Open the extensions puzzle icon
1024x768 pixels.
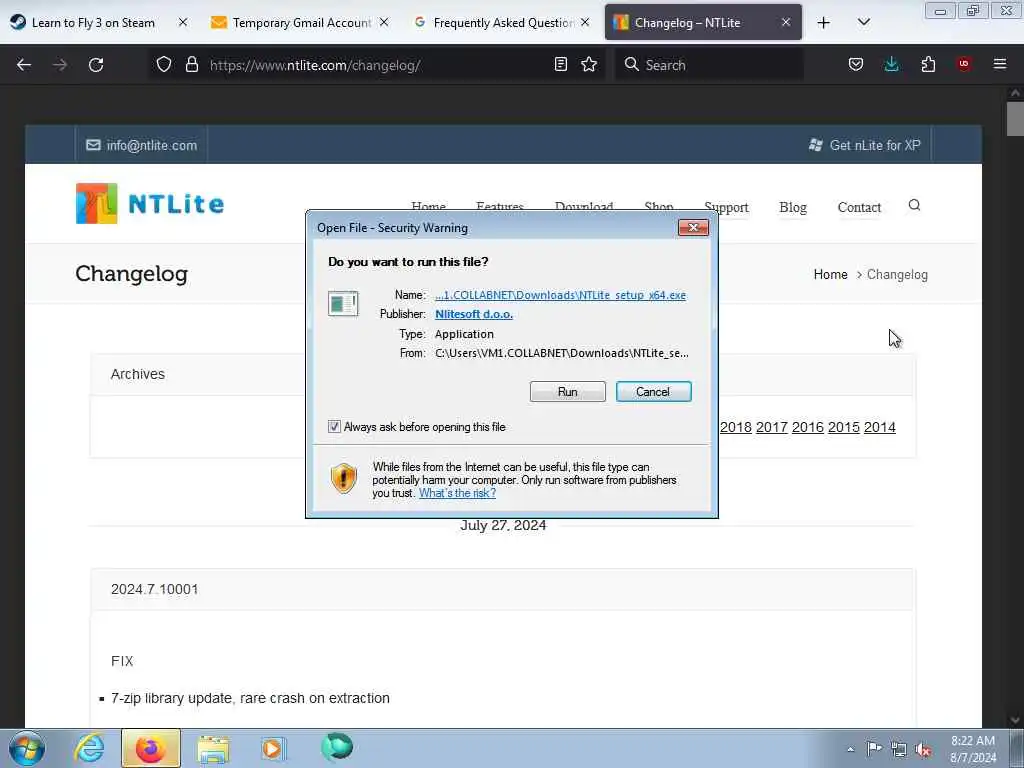tap(928, 64)
